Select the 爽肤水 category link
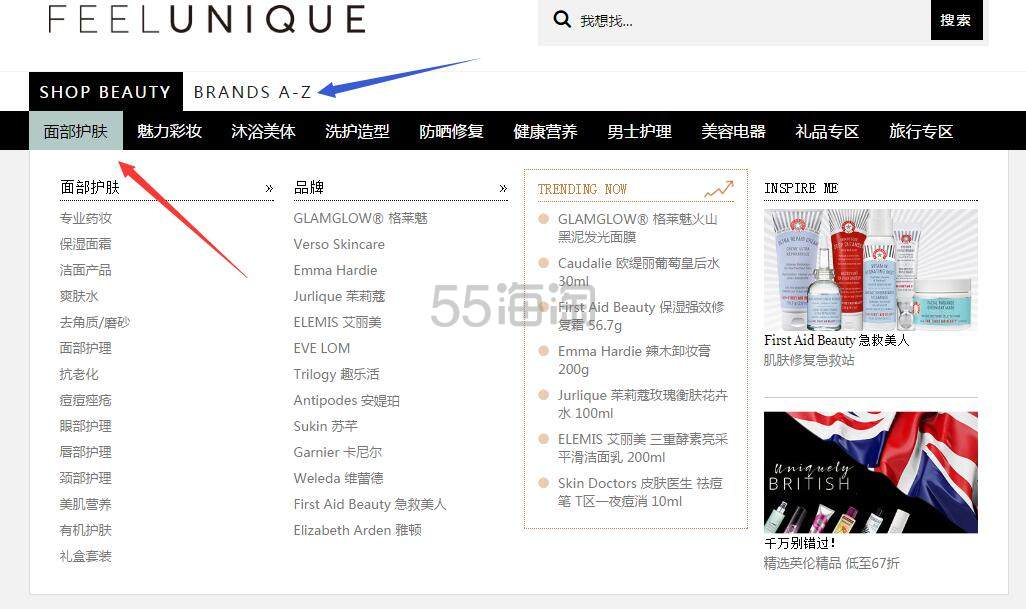Viewport: 1026px width, 609px height. click(x=79, y=296)
